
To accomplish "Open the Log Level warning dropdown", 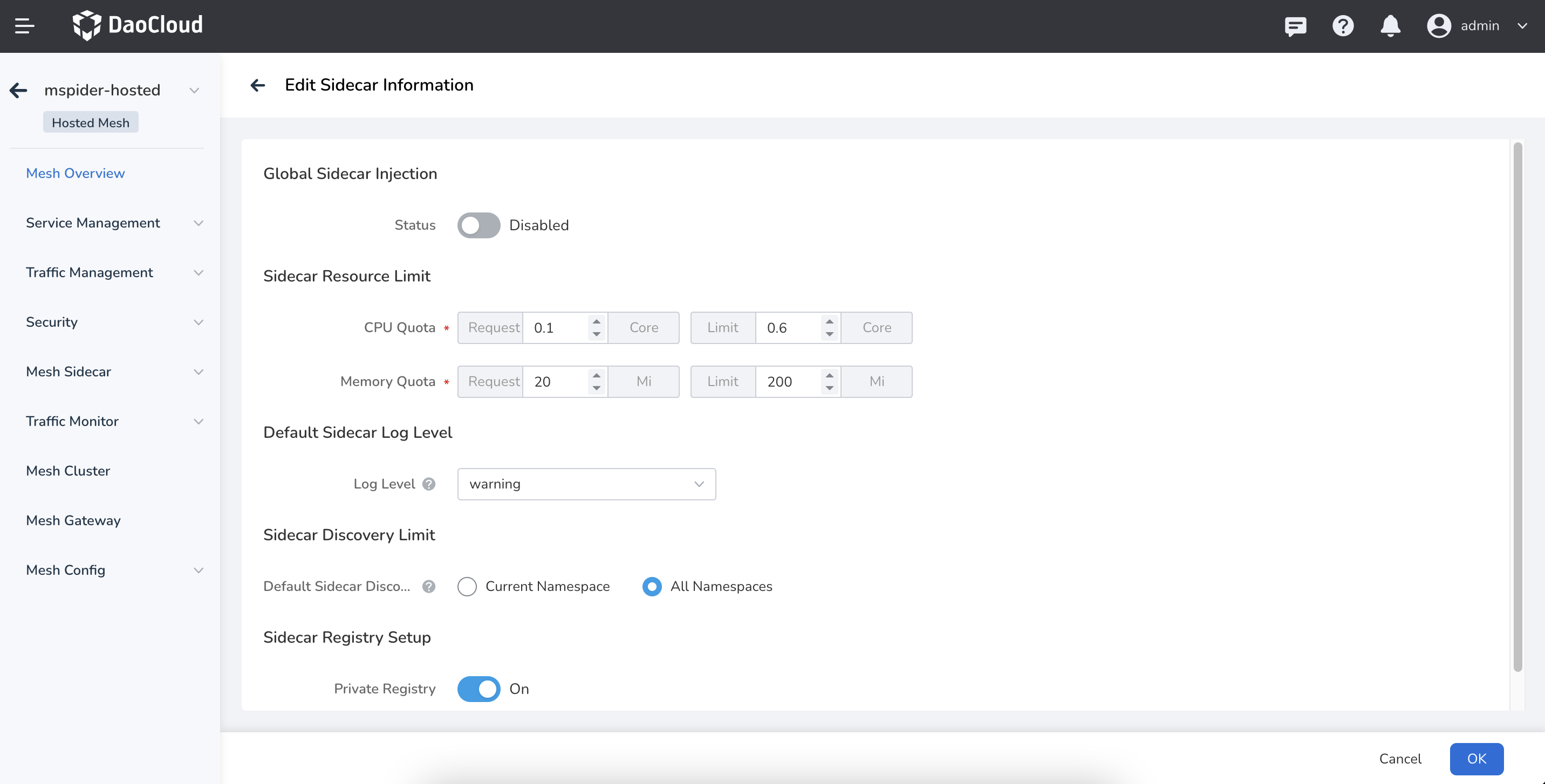I will tap(586, 484).
